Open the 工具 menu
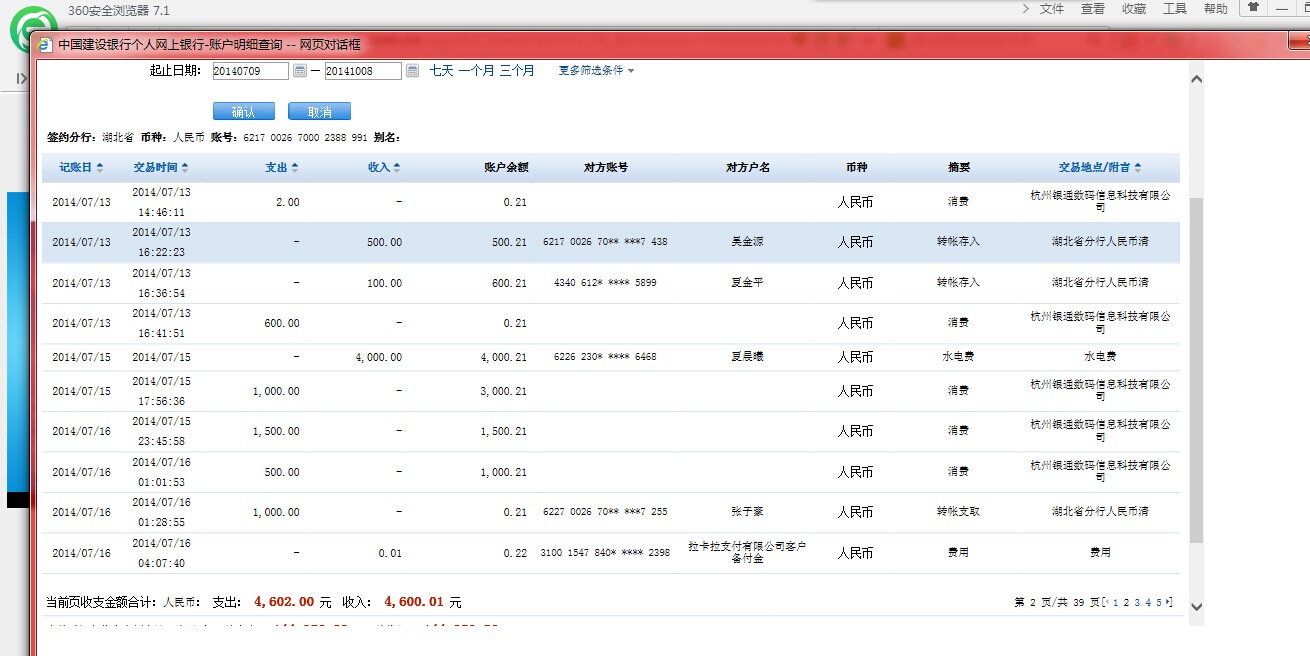Viewport: 1310px width, 656px height. coord(1174,9)
